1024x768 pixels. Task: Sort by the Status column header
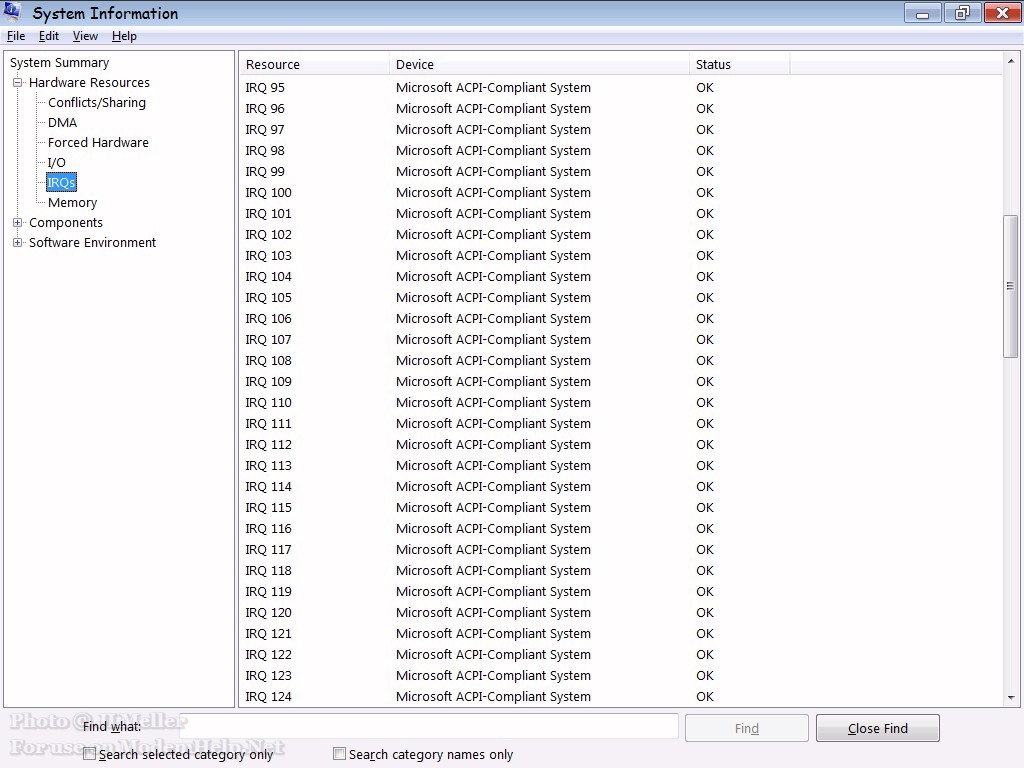tap(740, 64)
